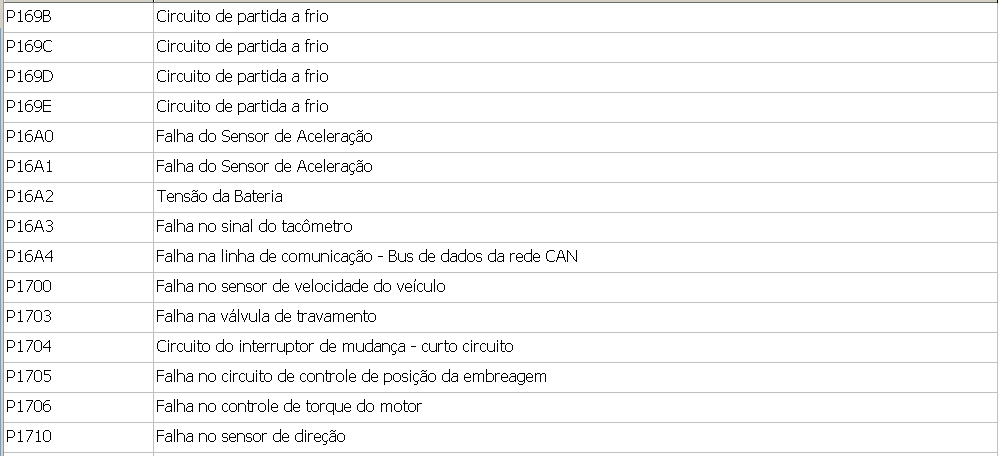Click the P16A4 code cell

[x=28, y=256]
